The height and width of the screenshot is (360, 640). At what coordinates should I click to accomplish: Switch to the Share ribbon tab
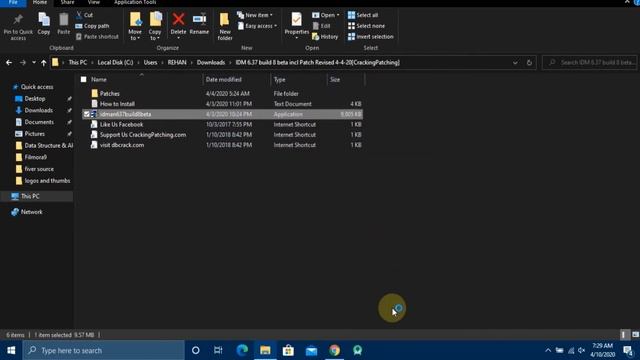(67, 2)
